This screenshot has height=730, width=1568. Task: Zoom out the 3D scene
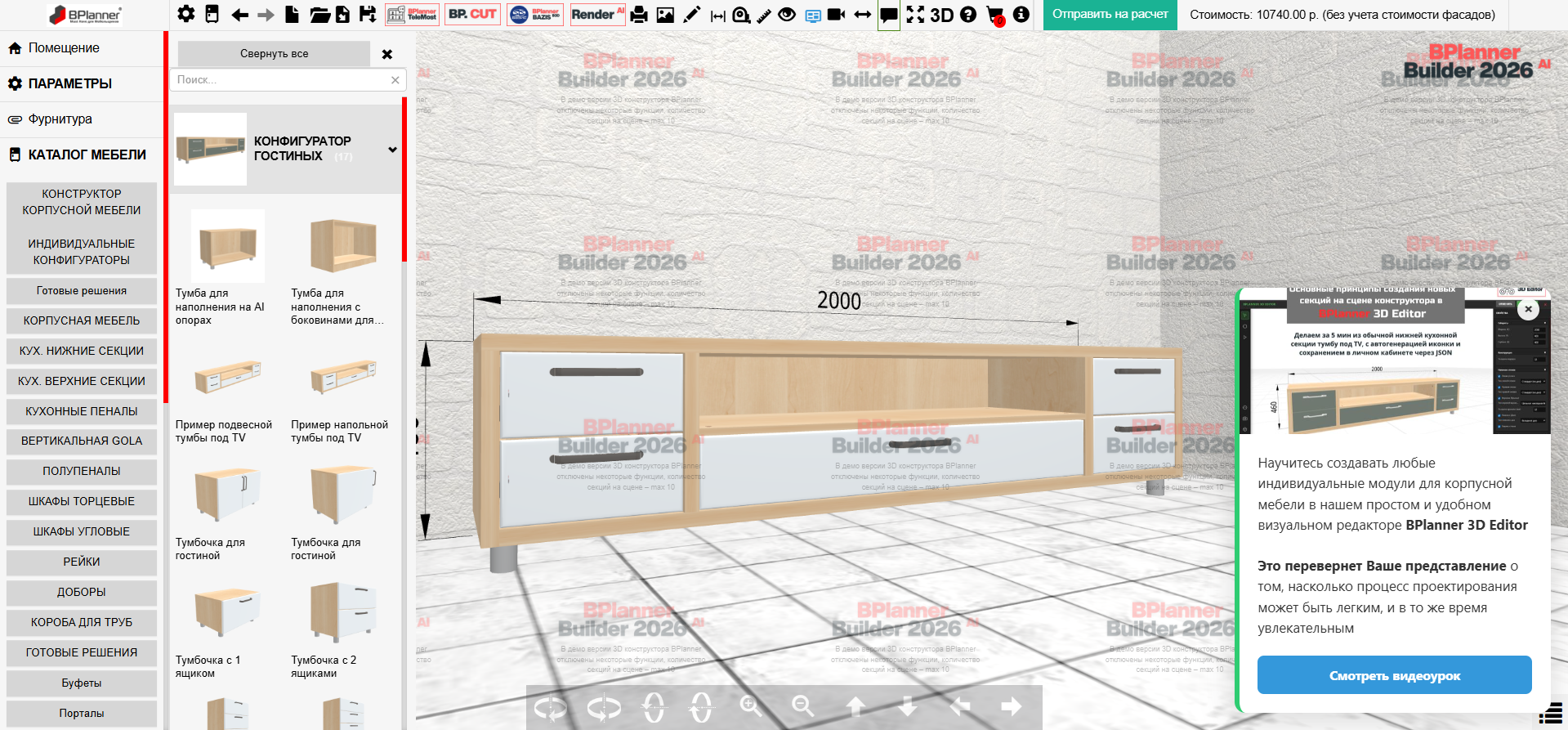pyautogui.click(x=803, y=706)
